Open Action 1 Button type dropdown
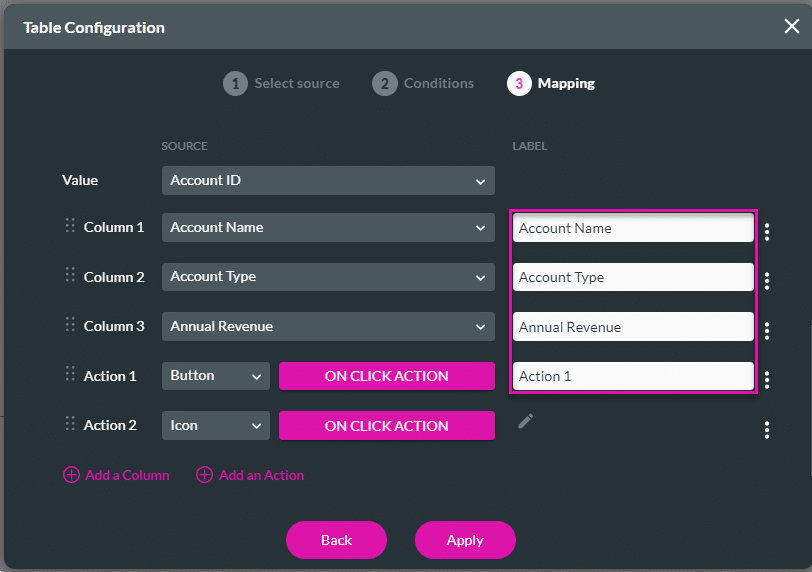The height and width of the screenshot is (572, 812). 216,376
